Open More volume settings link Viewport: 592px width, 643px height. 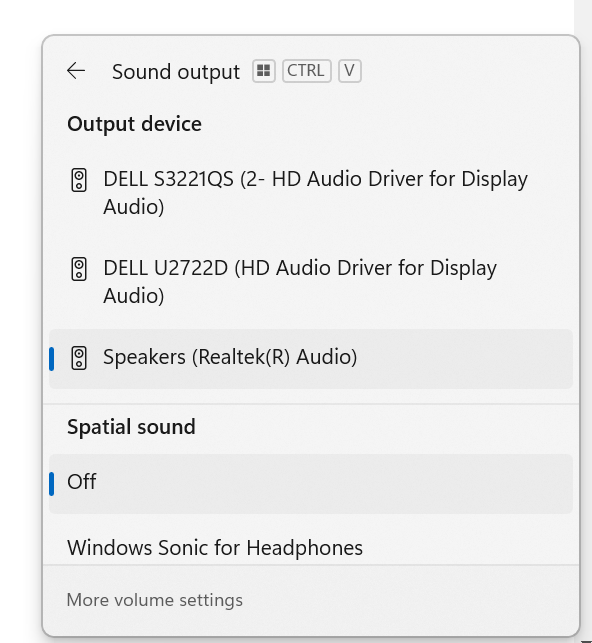(155, 600)
